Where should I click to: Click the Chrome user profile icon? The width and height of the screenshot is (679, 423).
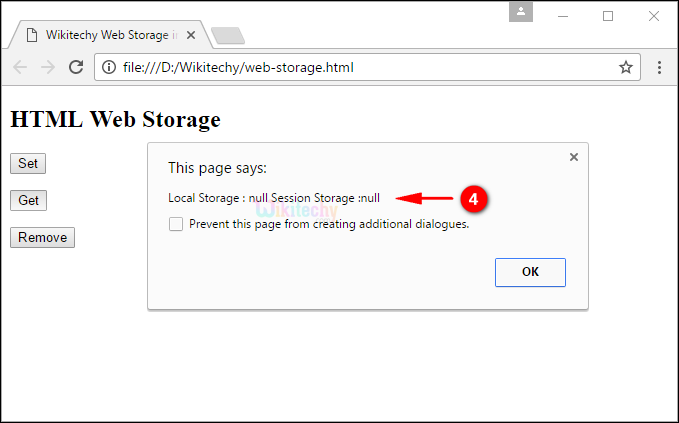coord(520,13)
